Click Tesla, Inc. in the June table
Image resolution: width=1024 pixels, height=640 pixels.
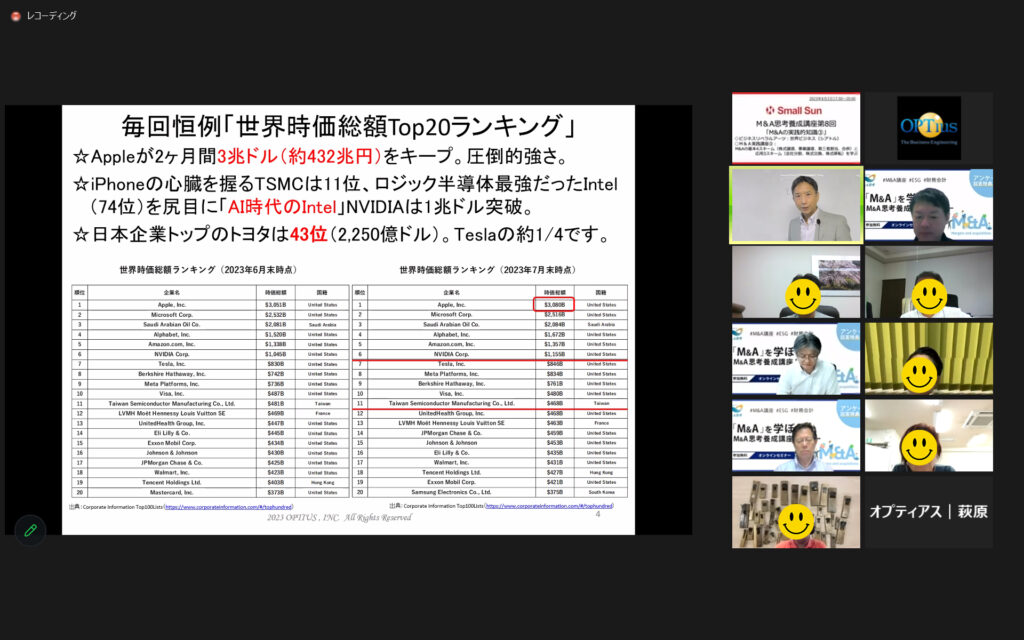[x=172, y=364]
